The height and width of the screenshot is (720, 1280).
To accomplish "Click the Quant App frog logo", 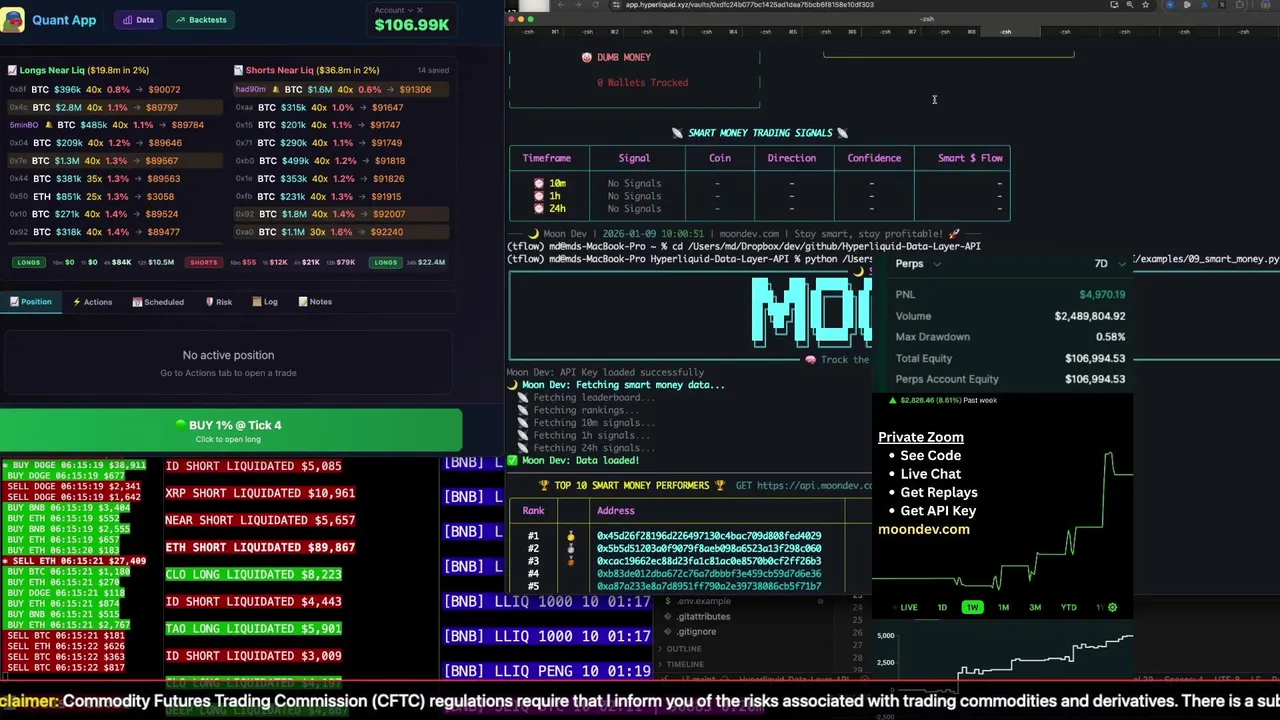I will click(x=12, y=20).
